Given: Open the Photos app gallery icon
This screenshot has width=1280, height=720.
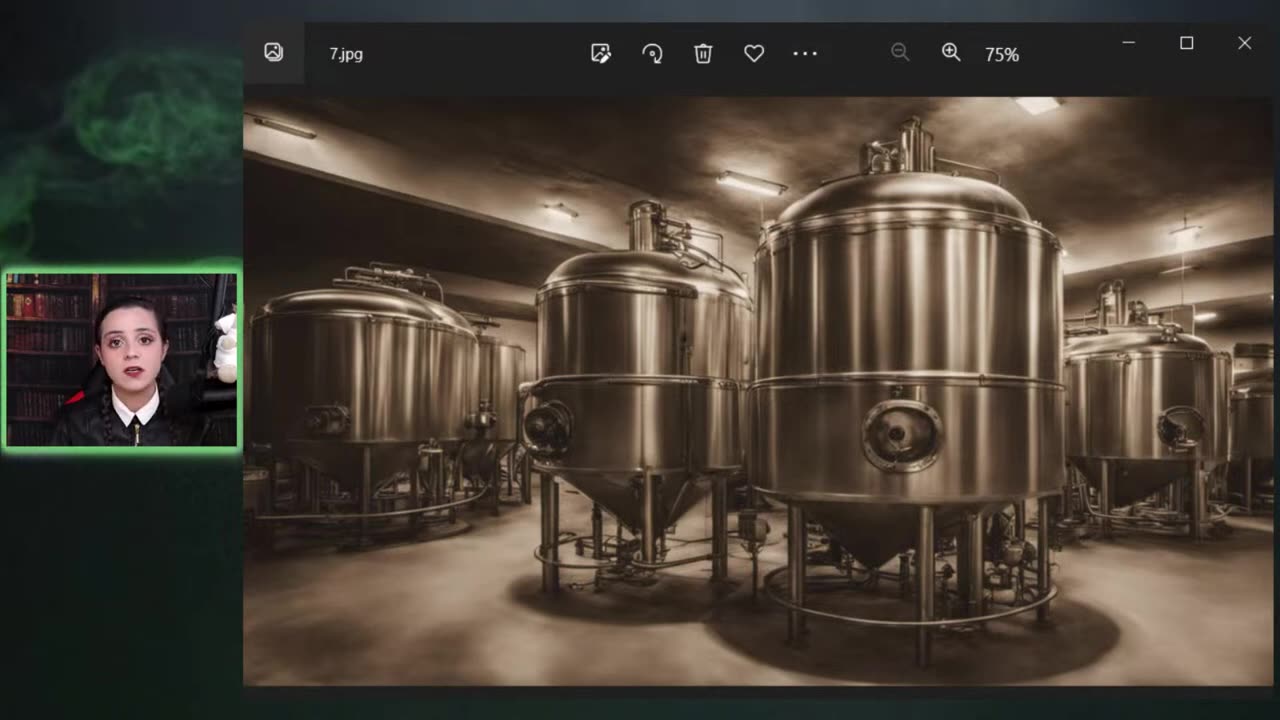Looking at the screenshot, I should (x=273, y=53).
